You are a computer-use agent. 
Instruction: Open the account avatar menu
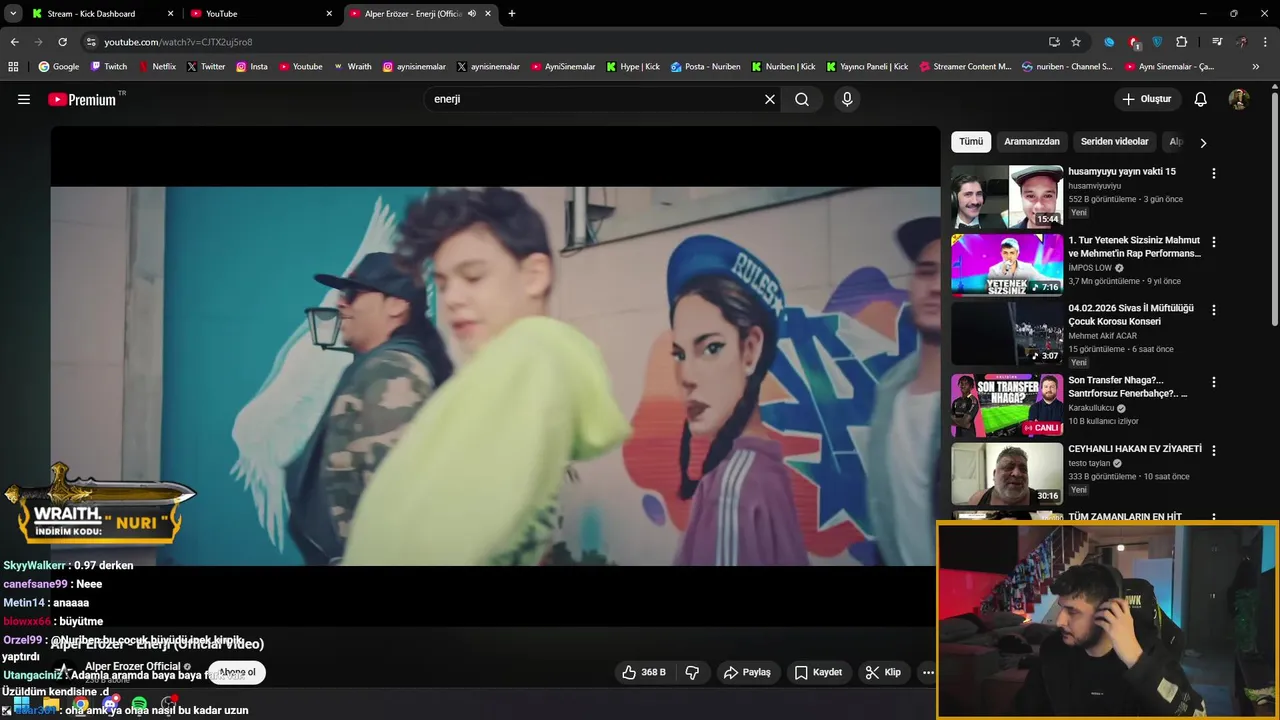1238,99
